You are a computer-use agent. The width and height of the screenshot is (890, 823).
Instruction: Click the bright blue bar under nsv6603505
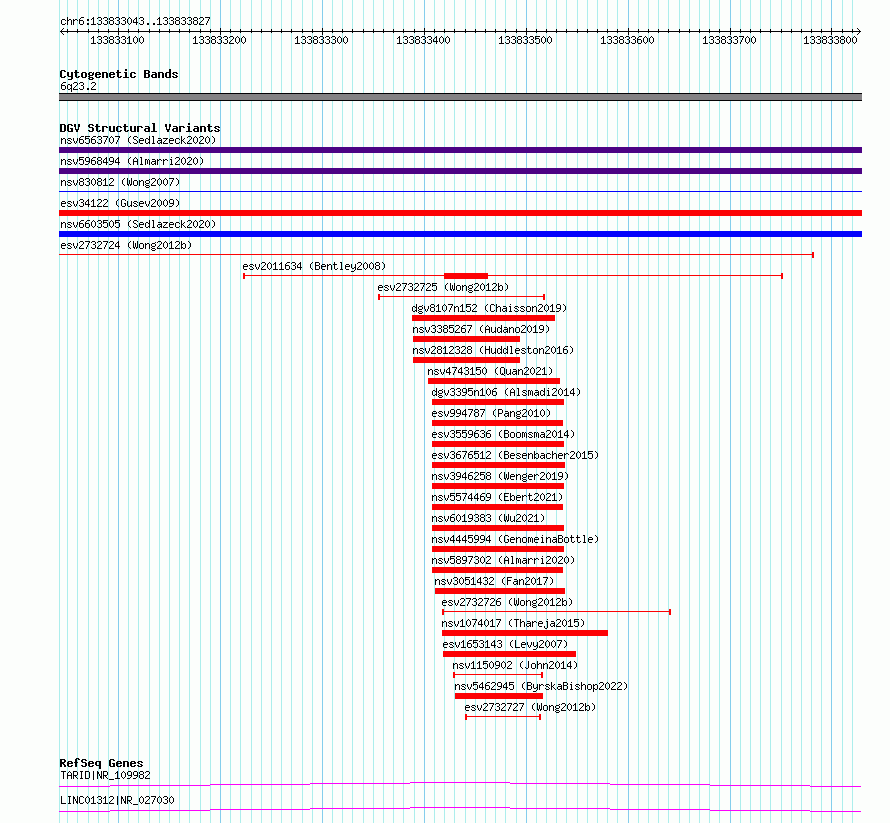pos(460,234)
